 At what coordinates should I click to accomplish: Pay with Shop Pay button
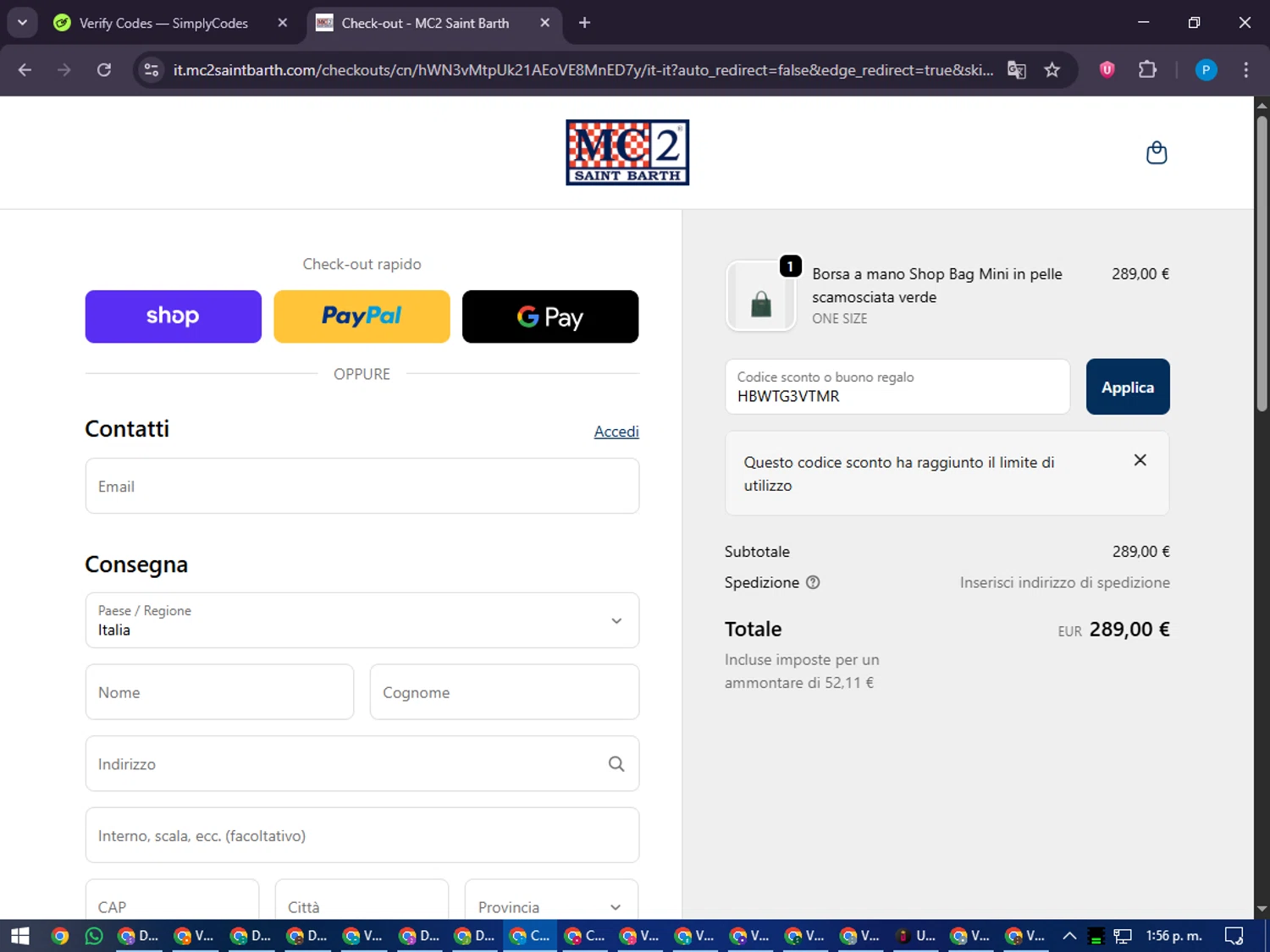pos(174,316)
